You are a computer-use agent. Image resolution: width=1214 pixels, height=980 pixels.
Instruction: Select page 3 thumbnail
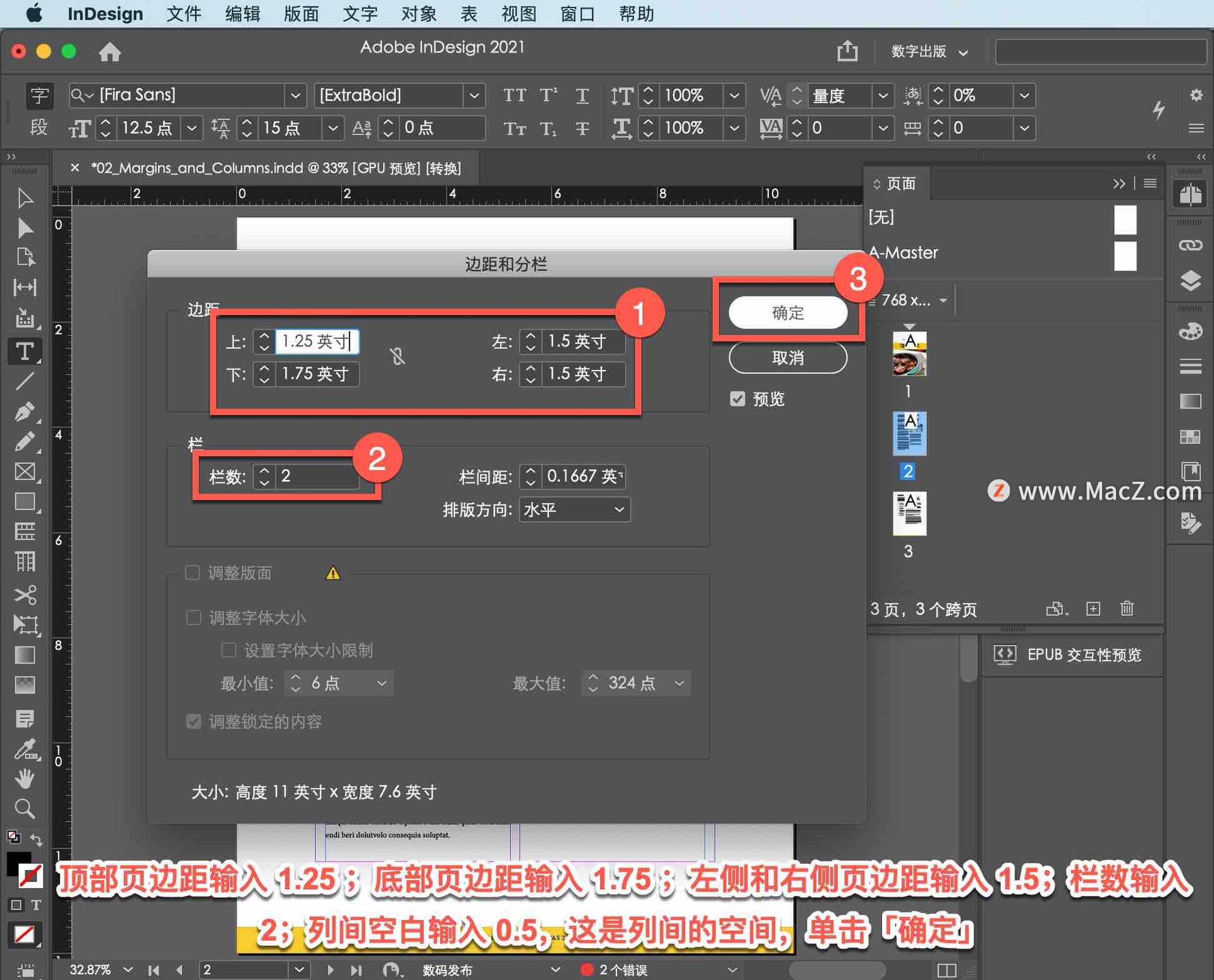(909, 513)
